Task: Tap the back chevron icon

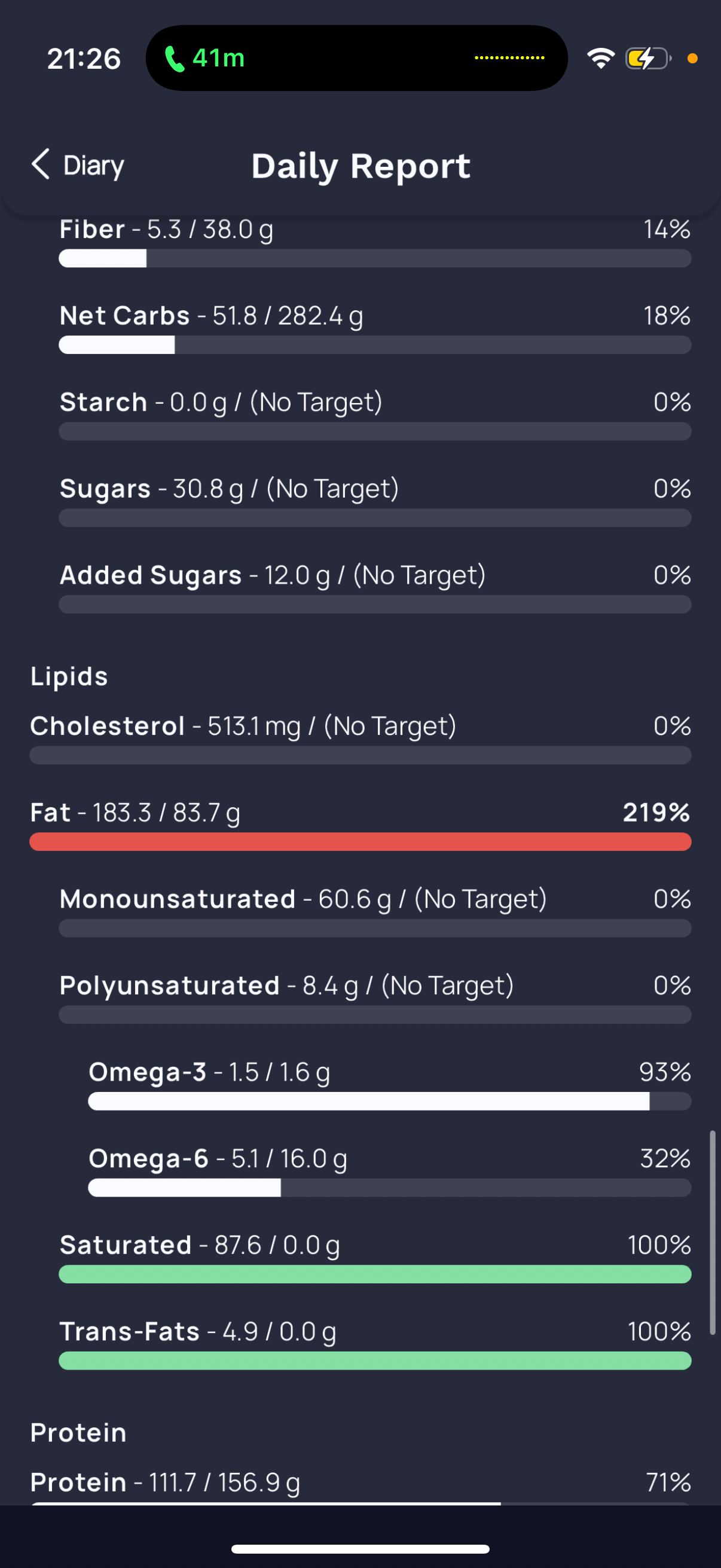Action: click(40, 164)
